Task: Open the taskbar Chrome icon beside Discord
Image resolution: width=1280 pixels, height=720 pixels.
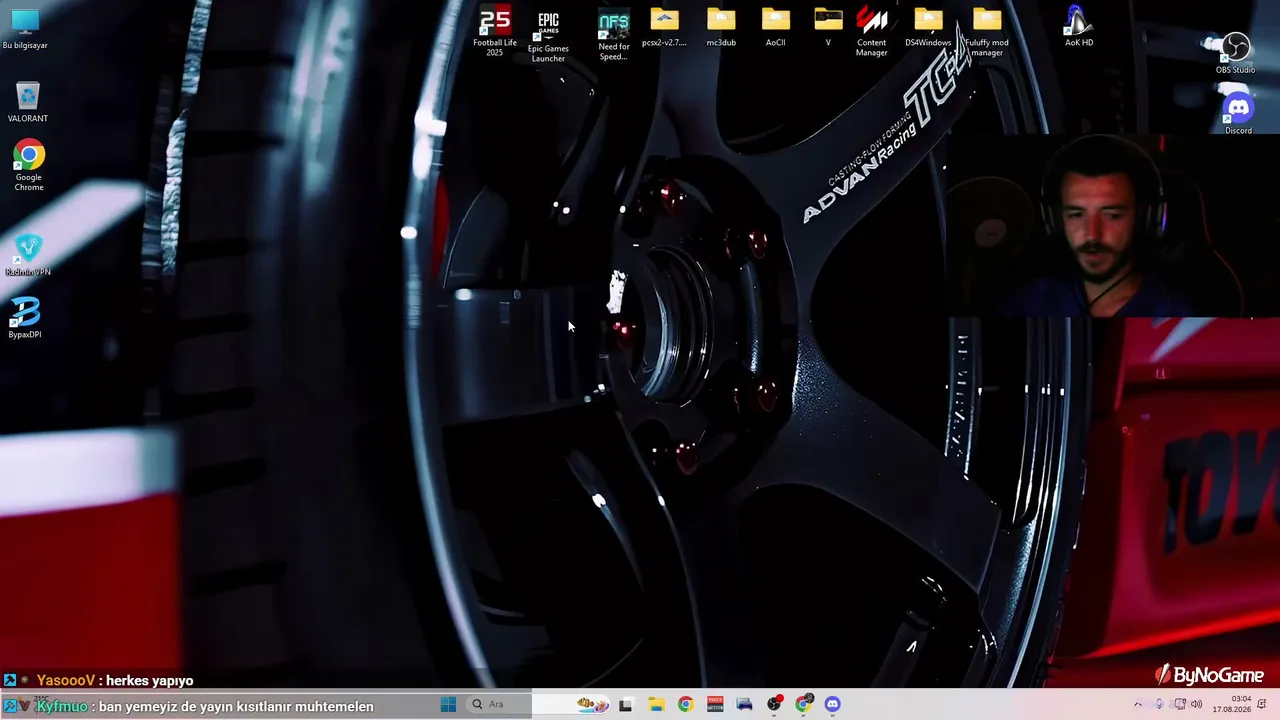Action: pos(803,704)
